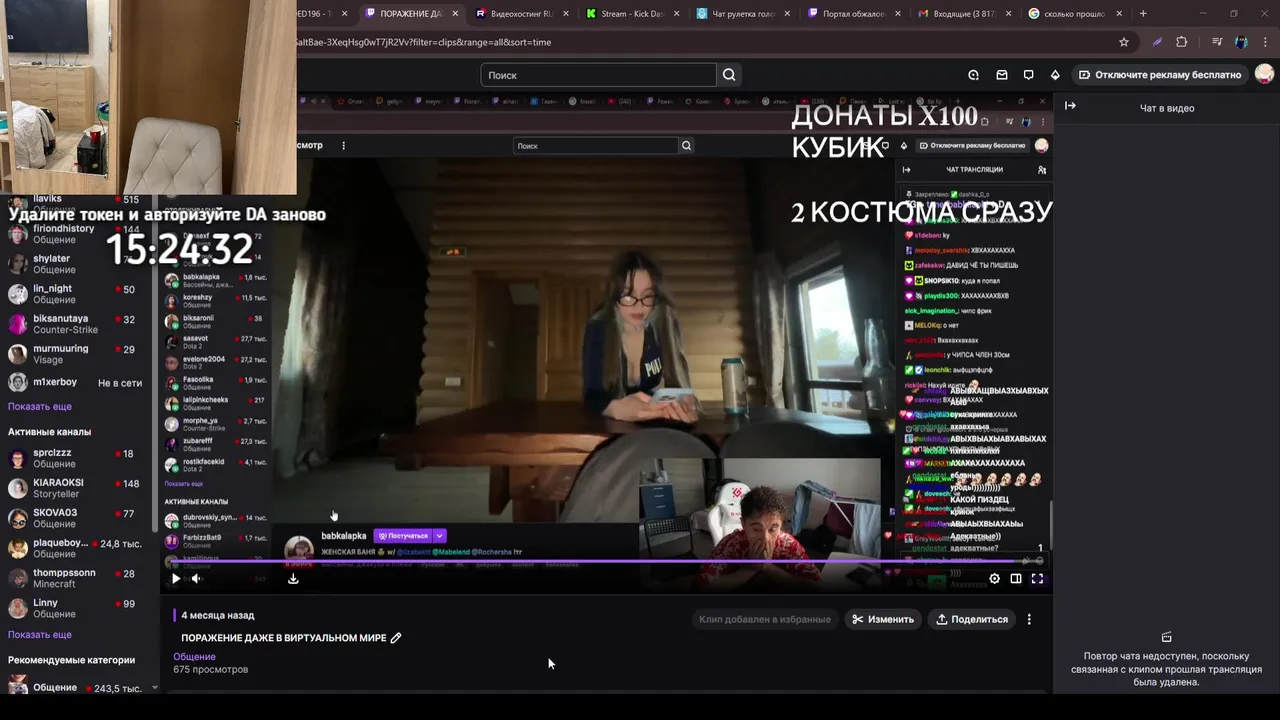The image size is (1280, 720).
Task: Open the user avatar menu
Action: click(x=1264, y=74)
